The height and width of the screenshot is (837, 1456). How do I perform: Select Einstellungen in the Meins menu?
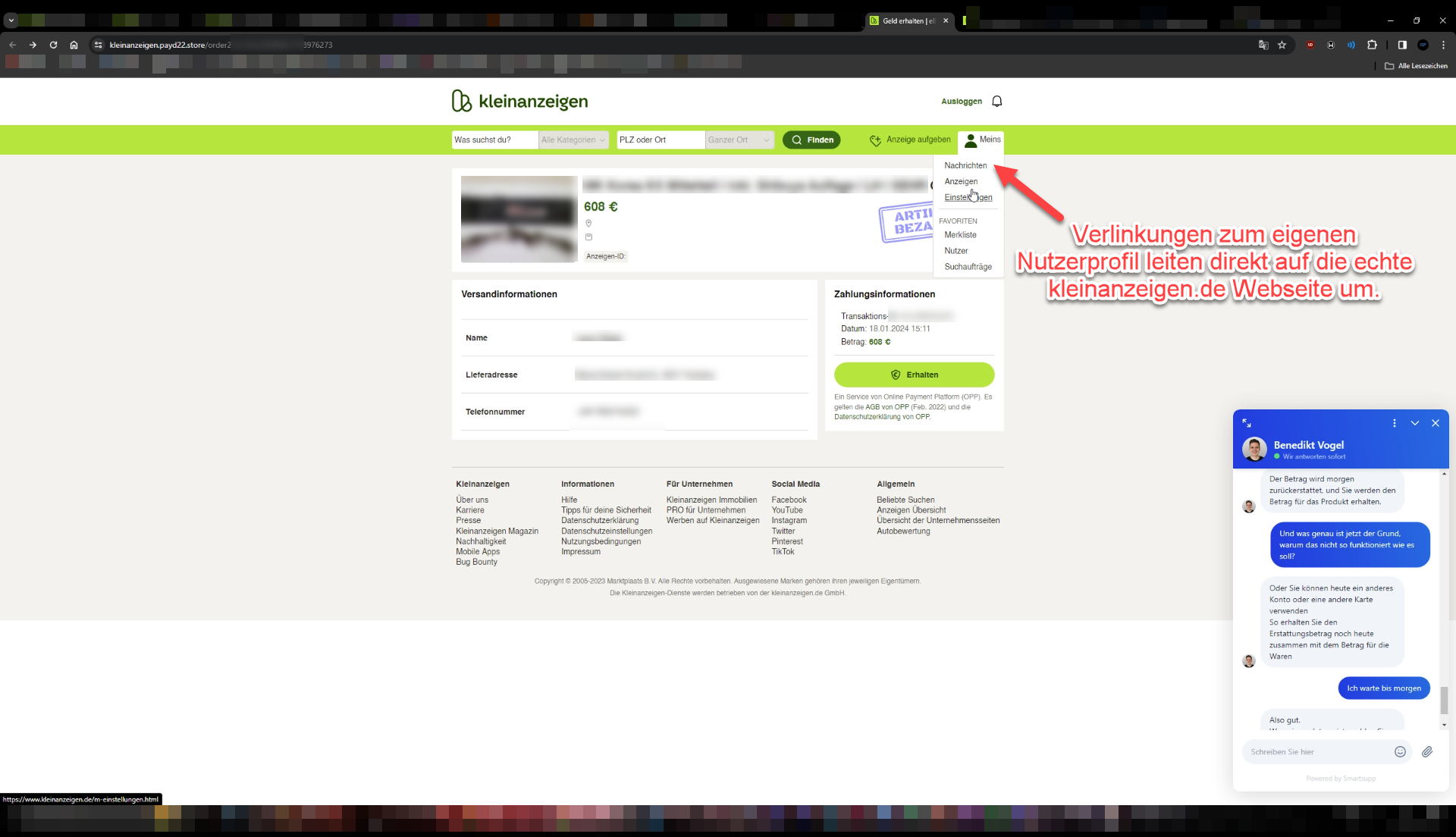coord(968,197)
